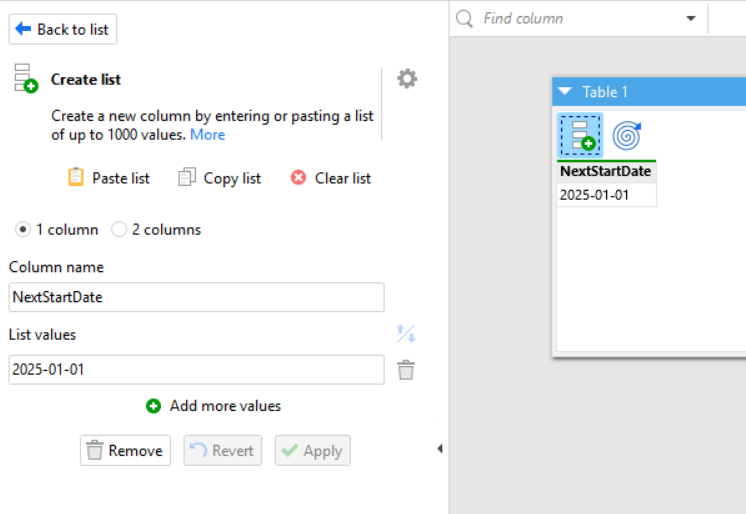Click the green Add more values icon
This screenshot has height=514, width=746.
[x=153, y=406]
